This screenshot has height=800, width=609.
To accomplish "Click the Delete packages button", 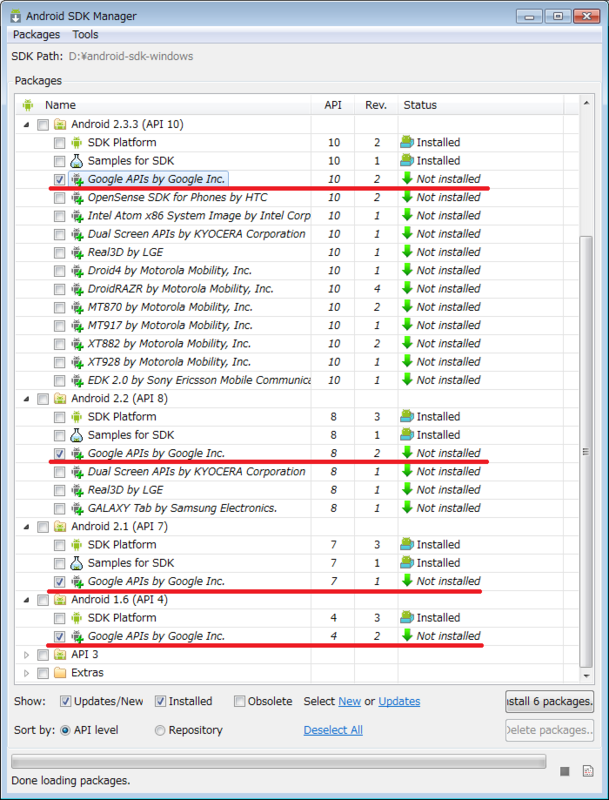I will pyautogui.click(x=549, y=730).
